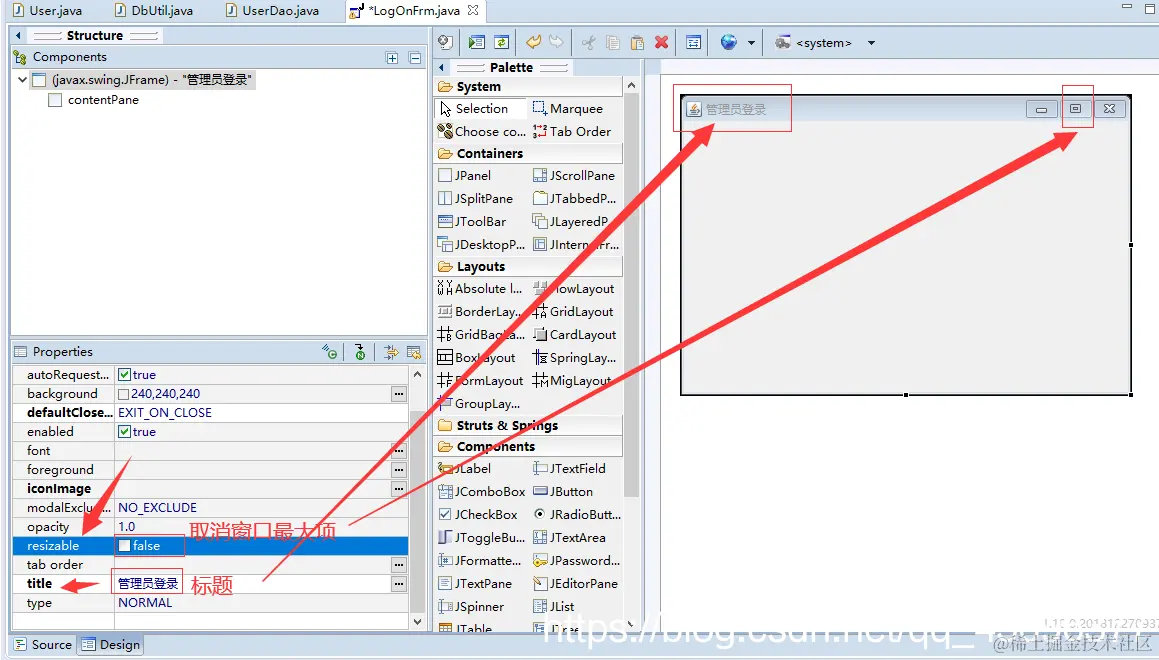1159x660 pixels.
Task: Open iconImage property ellipsis button
Action: 398,489
